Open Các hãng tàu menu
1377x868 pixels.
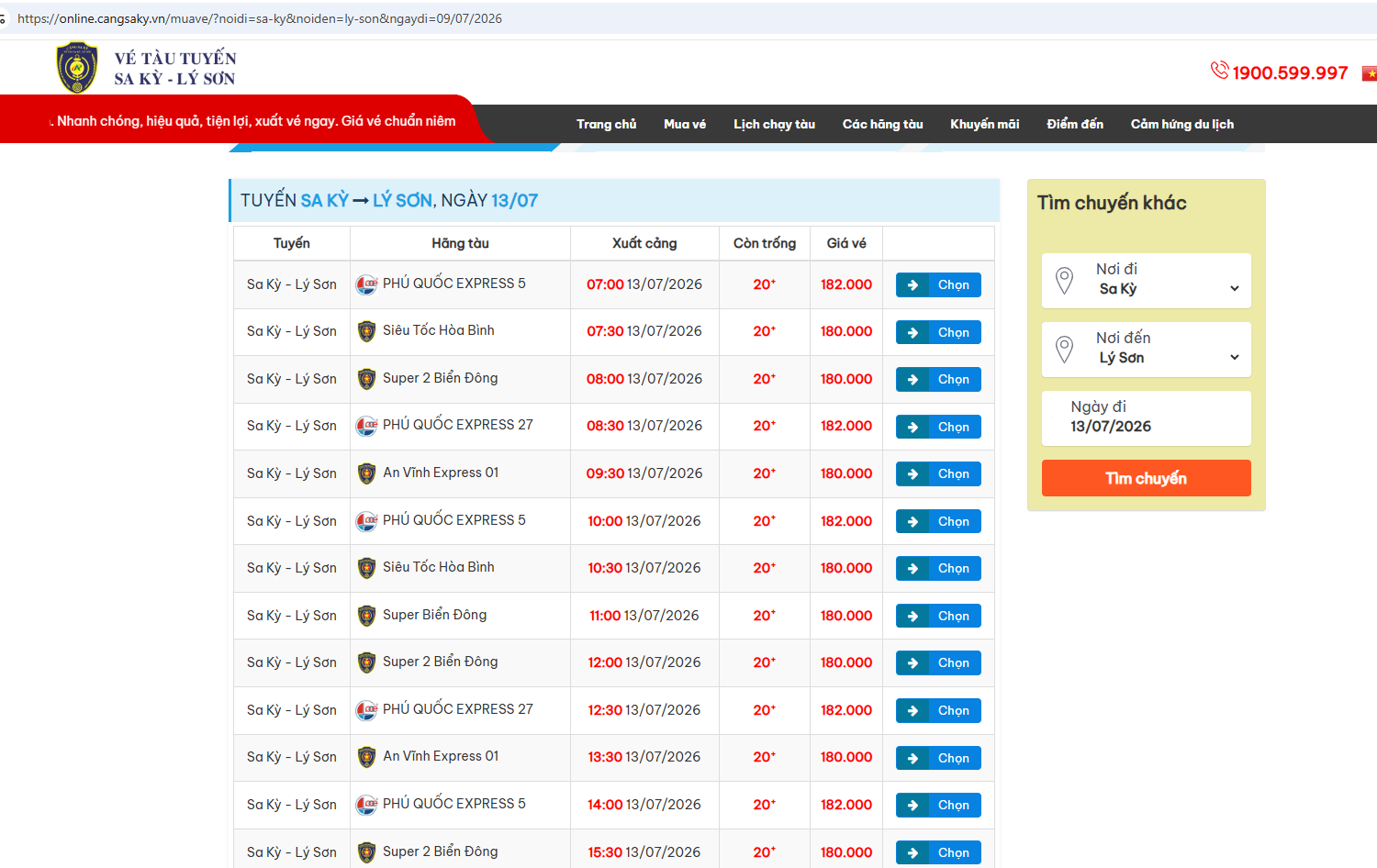882,124
